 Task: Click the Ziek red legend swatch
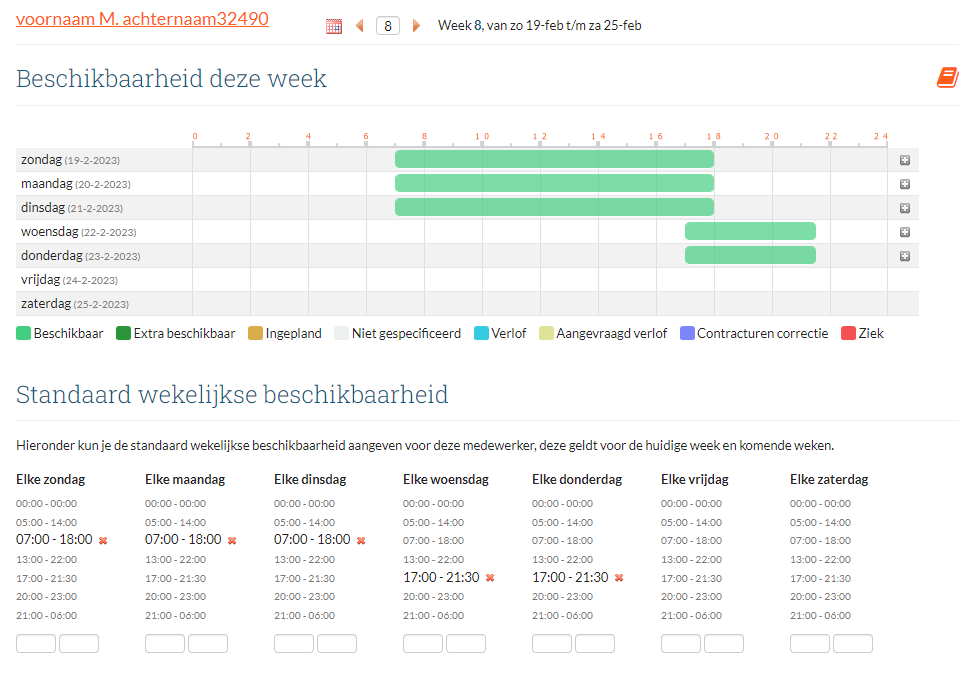pyautogui.click(x=848, y=334)
